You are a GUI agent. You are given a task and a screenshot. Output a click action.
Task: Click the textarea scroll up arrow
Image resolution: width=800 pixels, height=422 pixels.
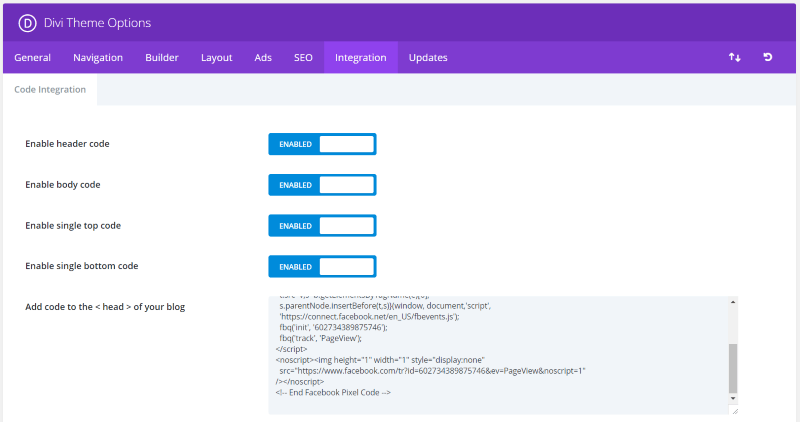[x=733, y=302]
